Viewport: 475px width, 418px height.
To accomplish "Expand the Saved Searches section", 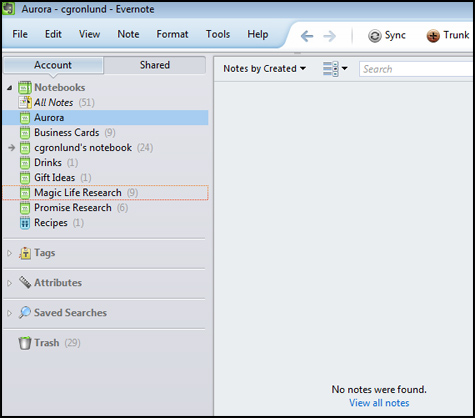I will (9, 313).
